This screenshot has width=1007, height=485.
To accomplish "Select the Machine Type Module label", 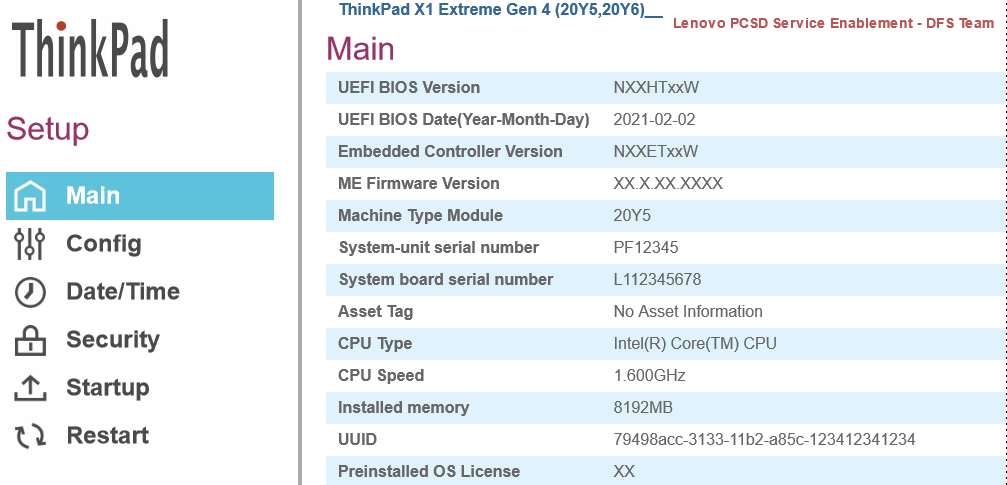I will (x=420, y=215).
